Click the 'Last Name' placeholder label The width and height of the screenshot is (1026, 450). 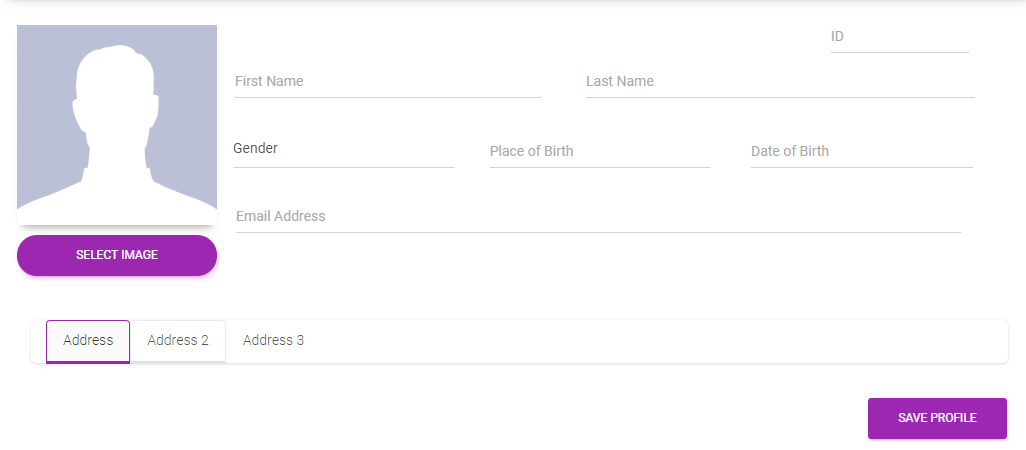tap(620, 82)
